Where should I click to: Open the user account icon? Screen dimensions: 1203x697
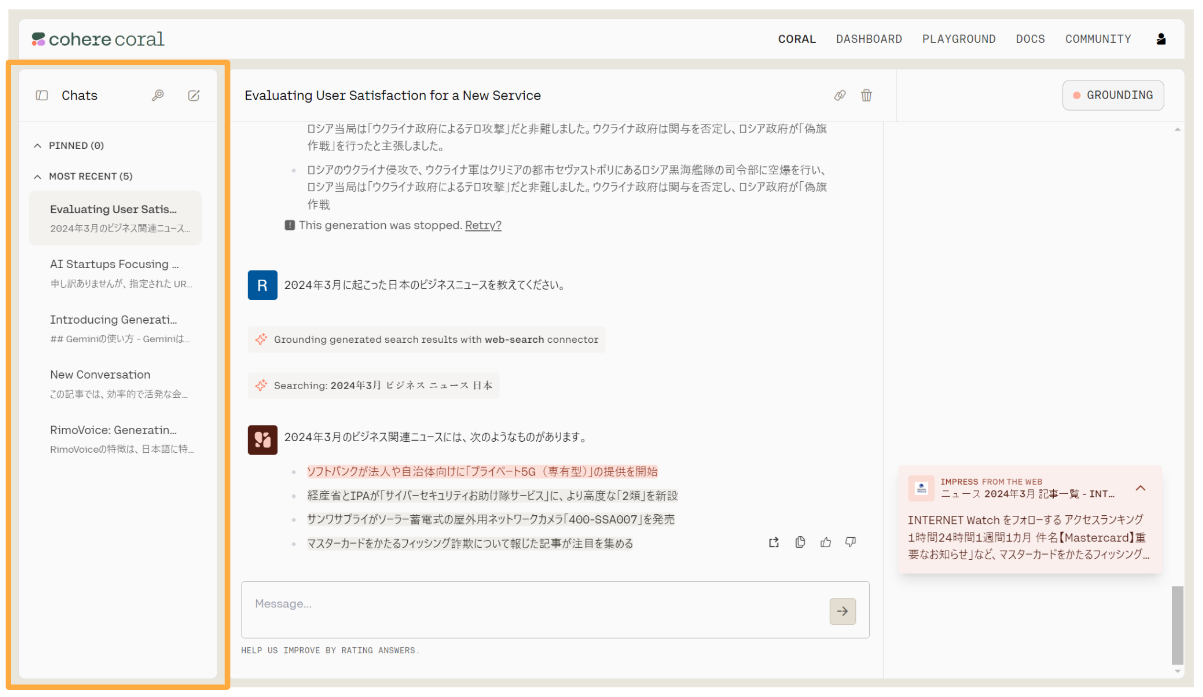(1161, 38)
